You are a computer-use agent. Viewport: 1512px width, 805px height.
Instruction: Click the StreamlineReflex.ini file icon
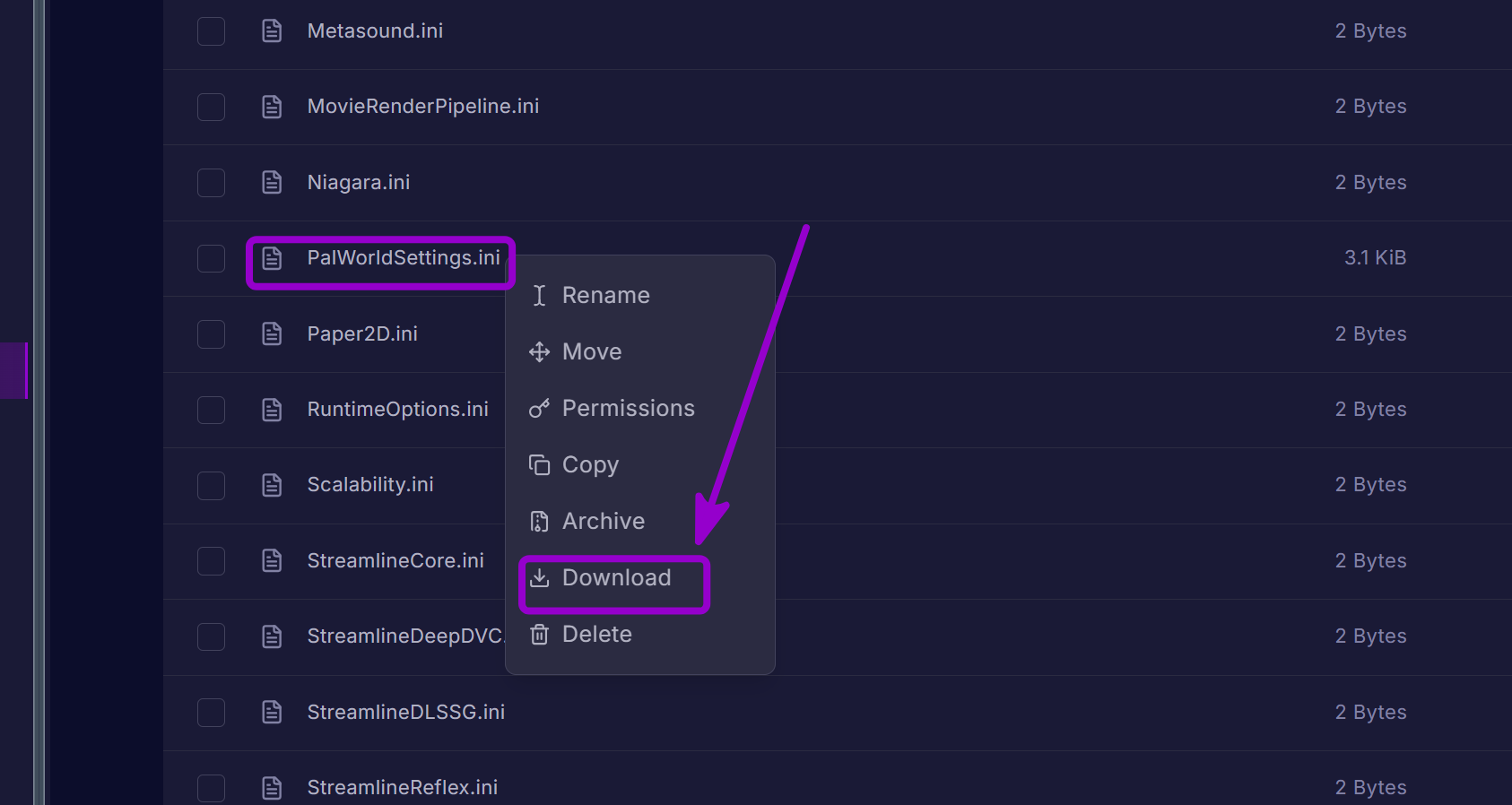(x=272, y=788)
